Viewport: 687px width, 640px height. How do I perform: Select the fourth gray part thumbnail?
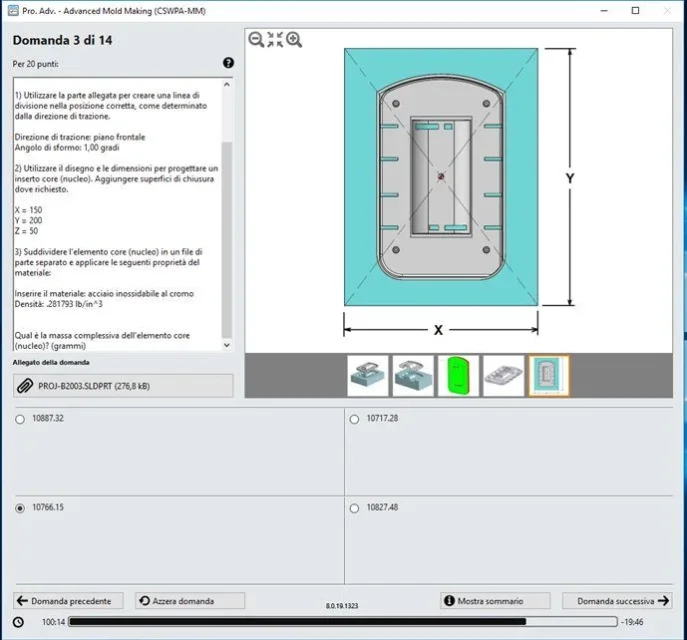(503, 376)
